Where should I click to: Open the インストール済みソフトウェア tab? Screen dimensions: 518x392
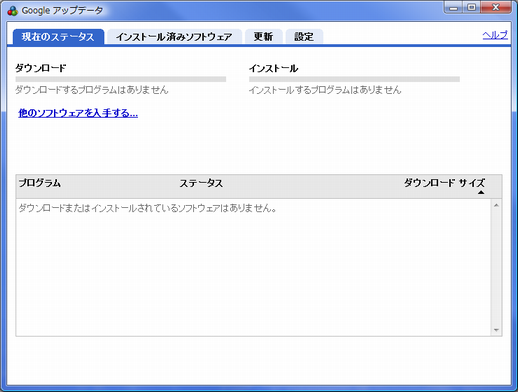(x=174, y=37)
